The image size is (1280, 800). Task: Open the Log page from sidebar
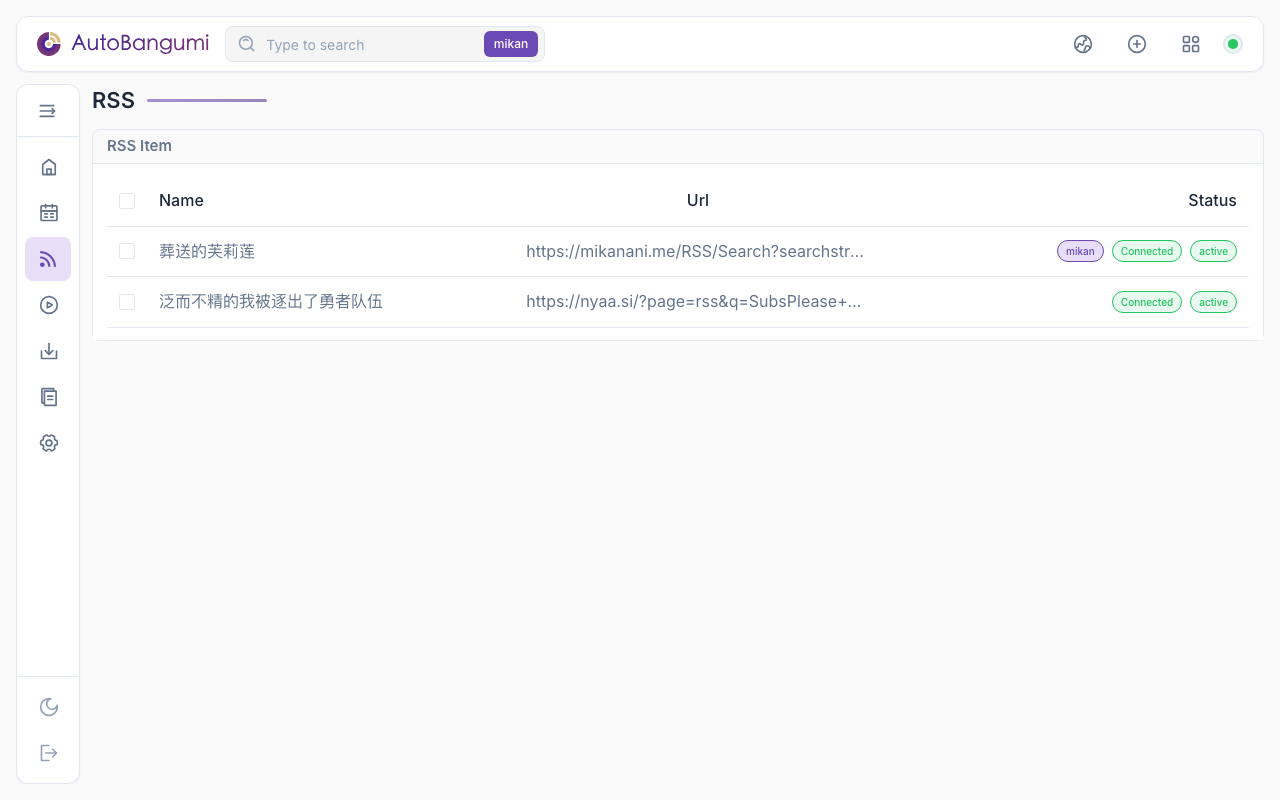(48, 397)
